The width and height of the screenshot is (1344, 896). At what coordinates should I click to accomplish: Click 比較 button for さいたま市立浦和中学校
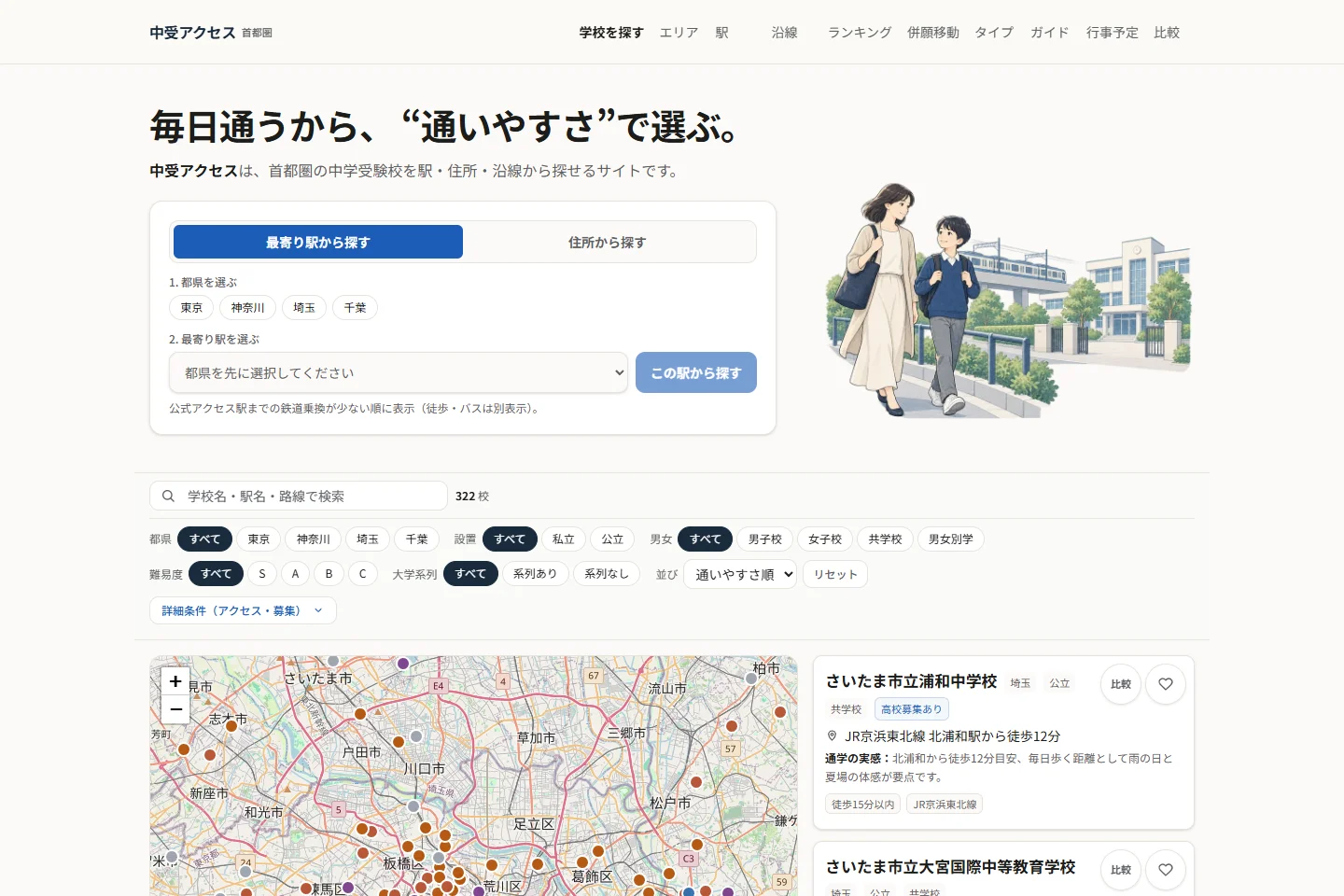pos(1121,684)
